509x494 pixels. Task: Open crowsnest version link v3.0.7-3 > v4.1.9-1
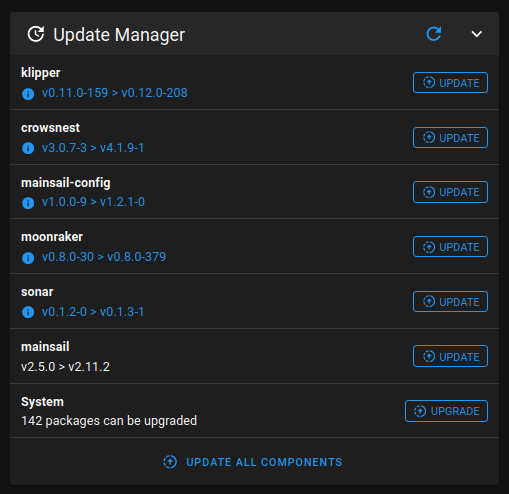click(x=93, y=148)
